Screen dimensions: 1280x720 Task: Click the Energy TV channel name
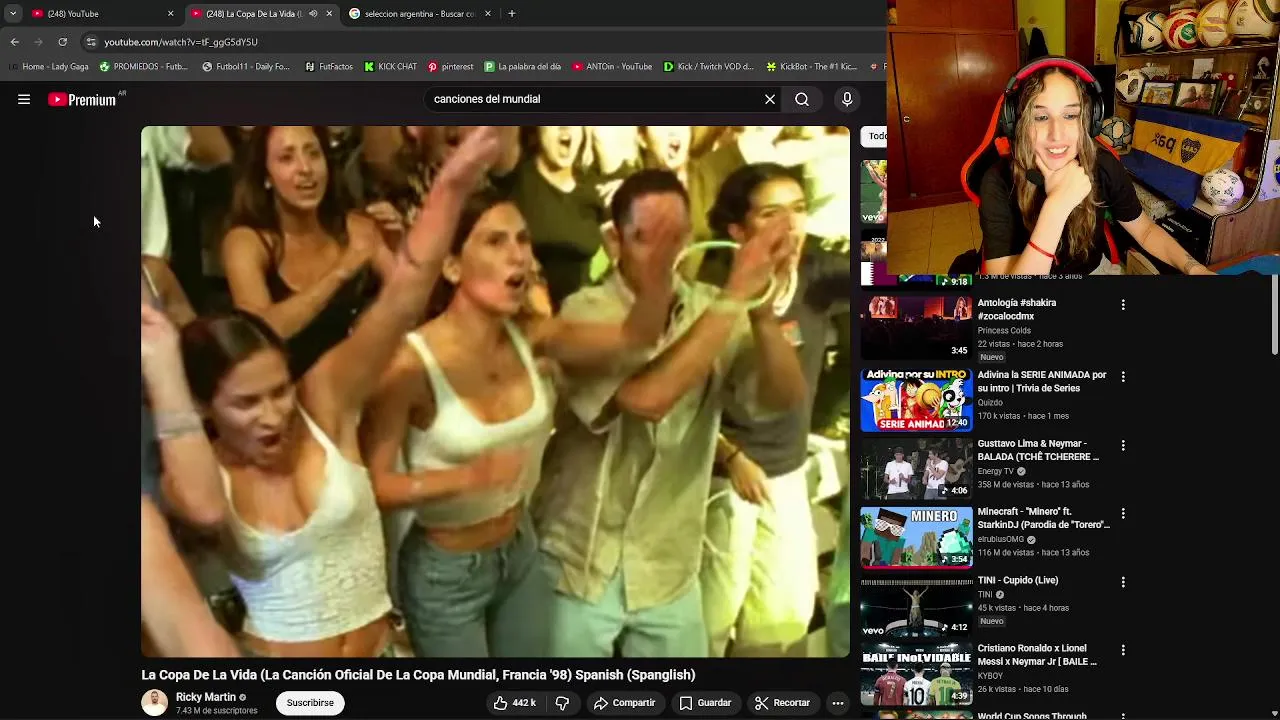(995, 471)
